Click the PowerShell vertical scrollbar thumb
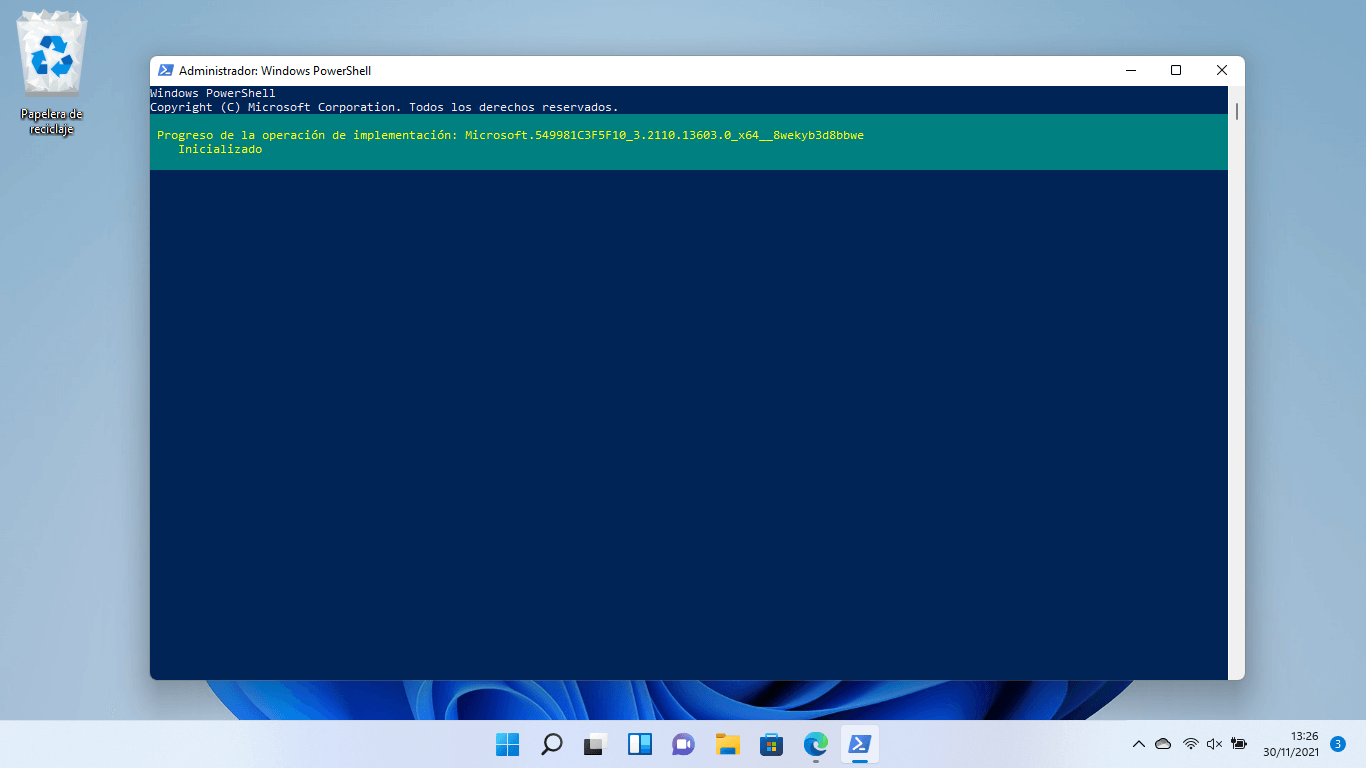The image size is (1366, 768). [x=1237, y=110]
